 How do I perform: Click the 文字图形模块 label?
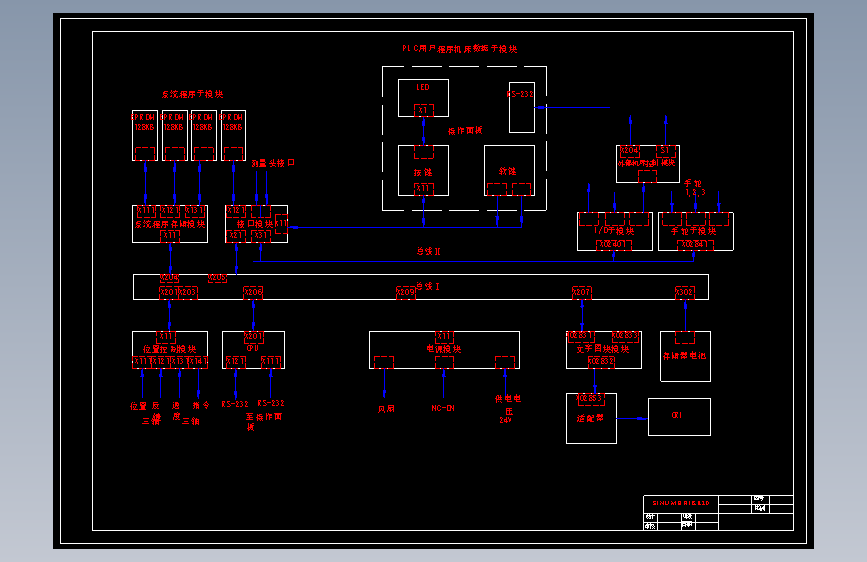point(603,349)
